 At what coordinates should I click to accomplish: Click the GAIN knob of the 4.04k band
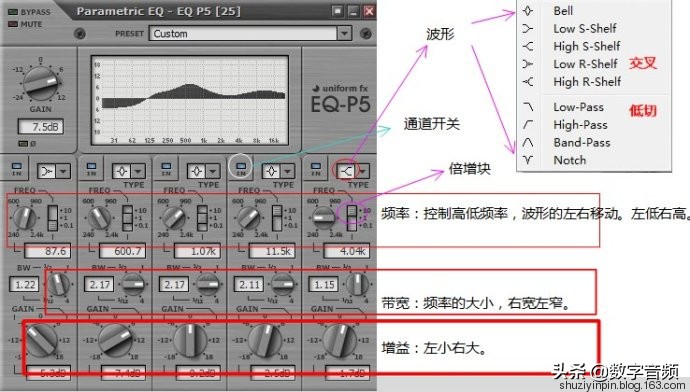tap(340, 340)
